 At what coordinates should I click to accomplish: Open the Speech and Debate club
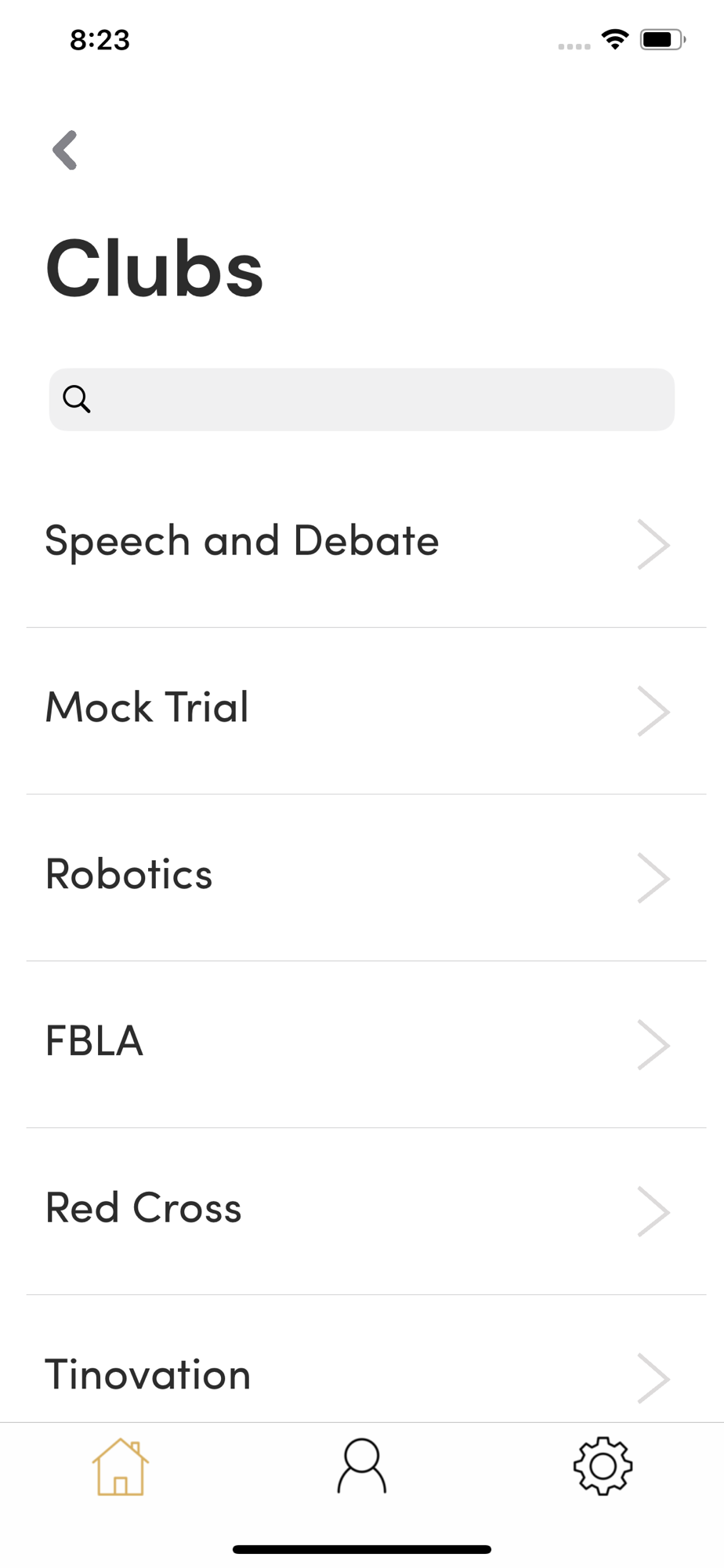click(x=241, y=541)
